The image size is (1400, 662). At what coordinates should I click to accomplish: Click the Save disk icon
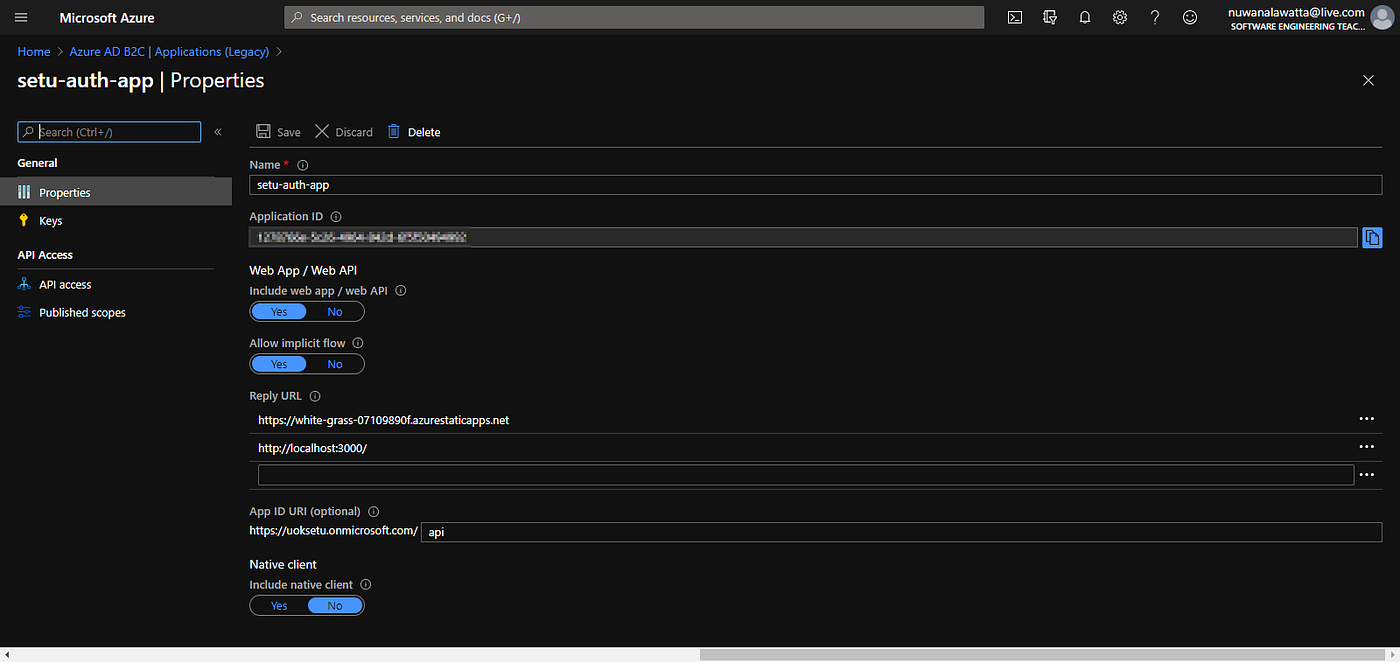263,132
